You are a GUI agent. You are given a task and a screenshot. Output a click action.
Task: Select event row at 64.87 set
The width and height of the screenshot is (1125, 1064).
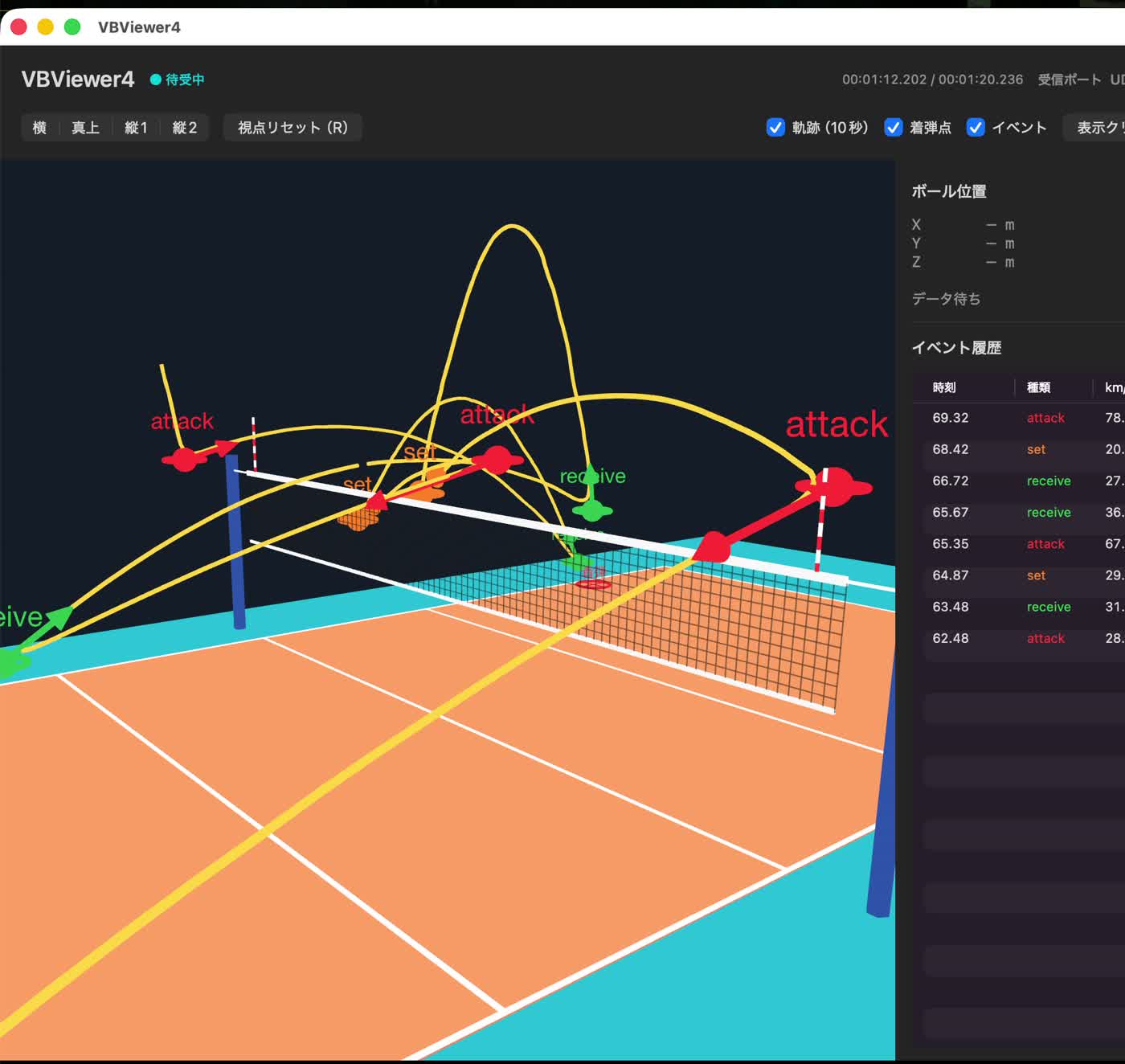(x=1025, y=575)
